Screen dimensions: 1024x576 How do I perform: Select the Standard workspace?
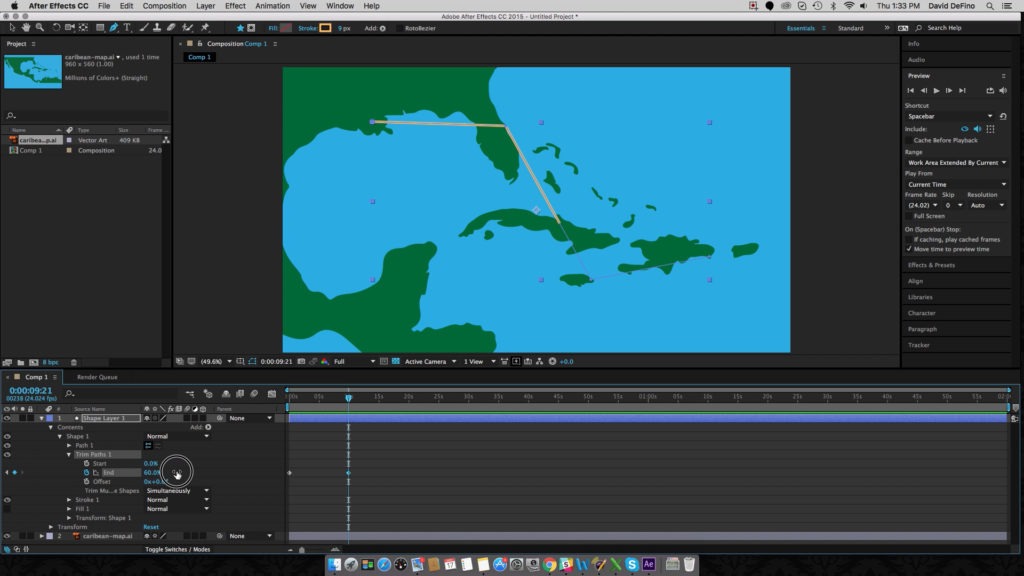pos(850,28)
